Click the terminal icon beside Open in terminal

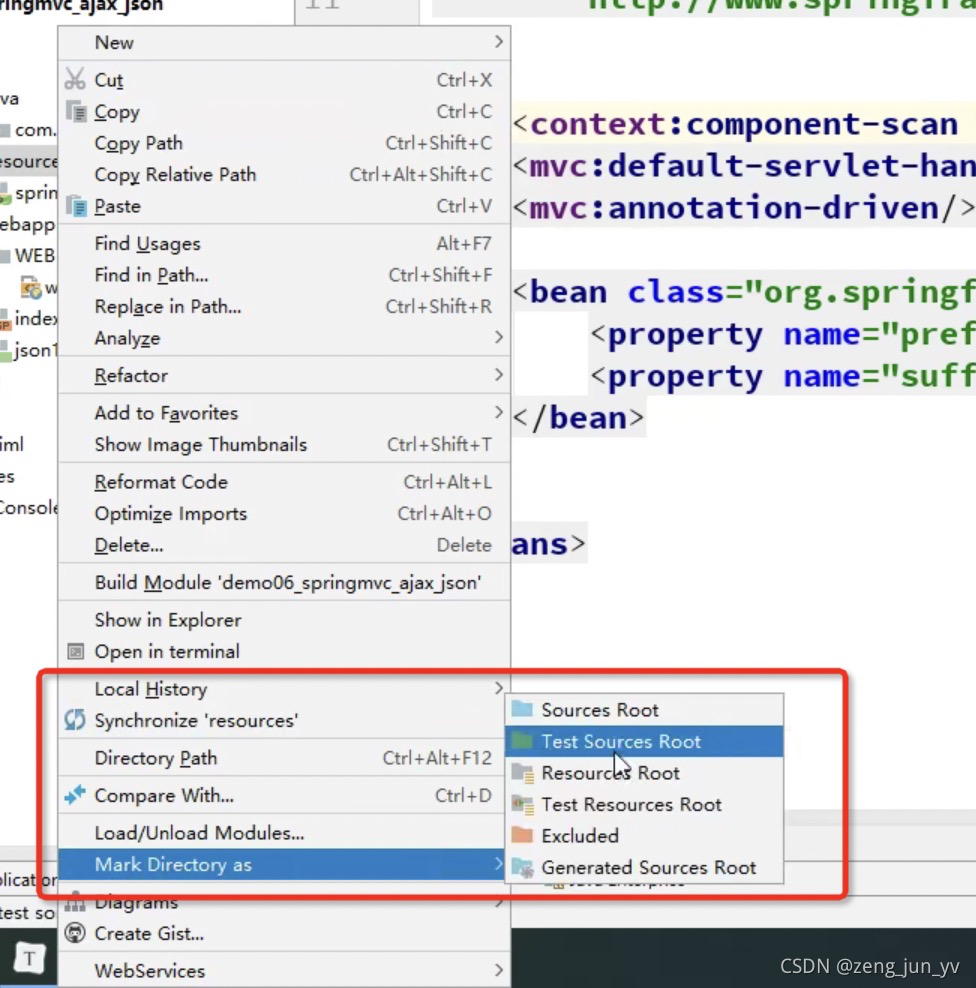76,651
